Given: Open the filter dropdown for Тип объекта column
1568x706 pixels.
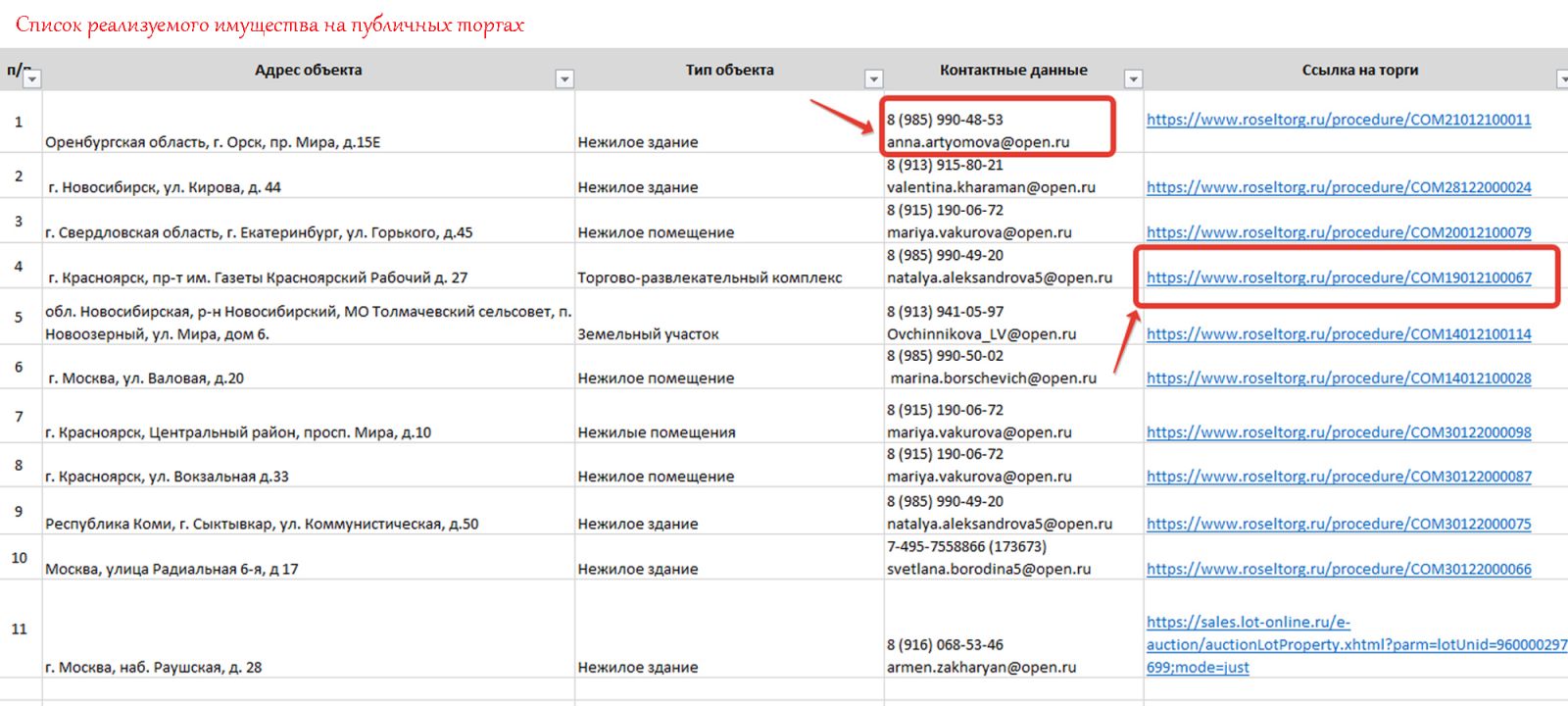Looking at the screenshot, I should pos(874,79).
